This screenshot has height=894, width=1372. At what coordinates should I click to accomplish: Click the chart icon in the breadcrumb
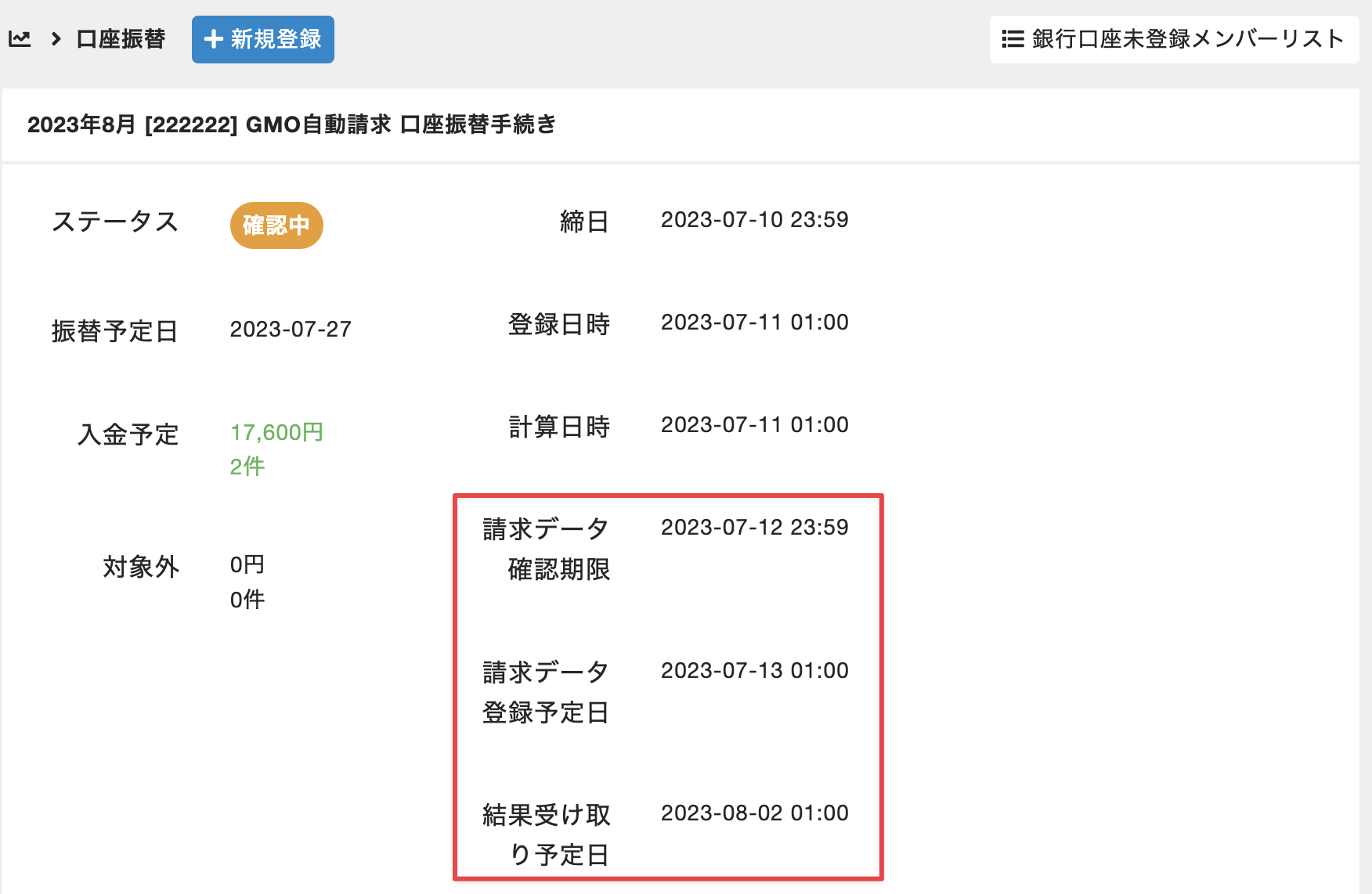pyautogui.click(x=20, y=39)
